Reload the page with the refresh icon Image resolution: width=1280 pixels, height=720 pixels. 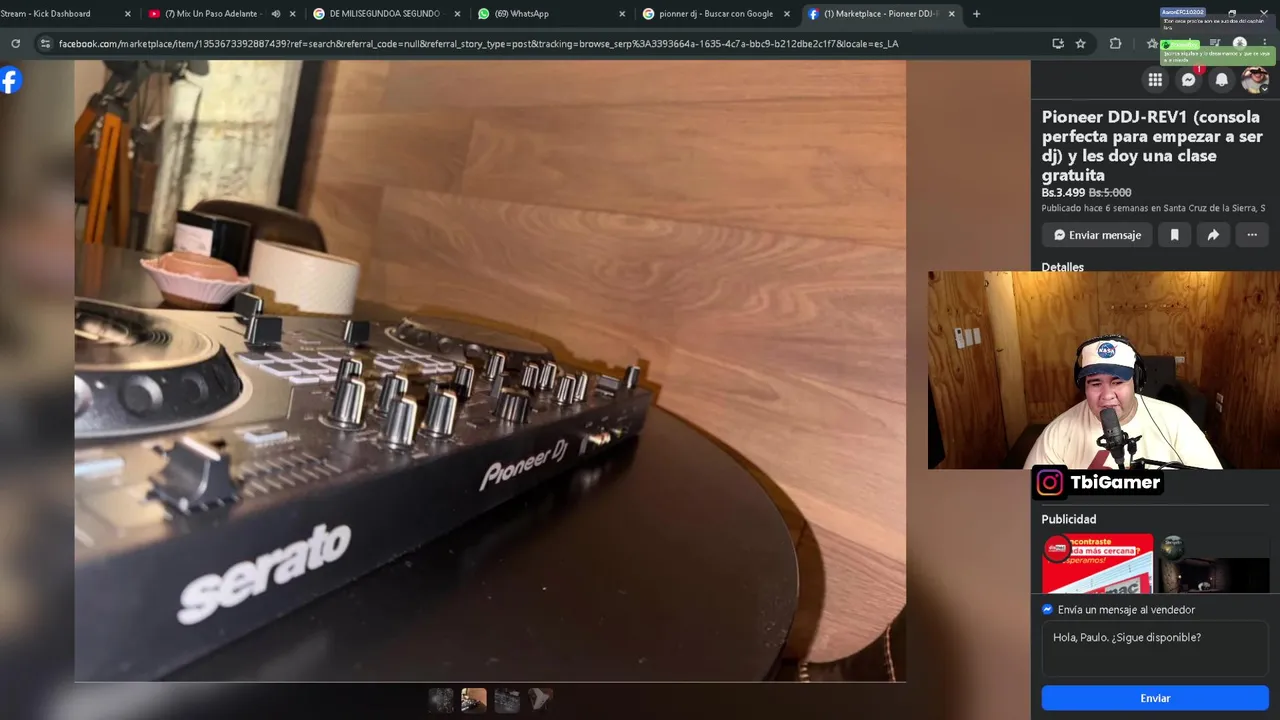point(15,44)
